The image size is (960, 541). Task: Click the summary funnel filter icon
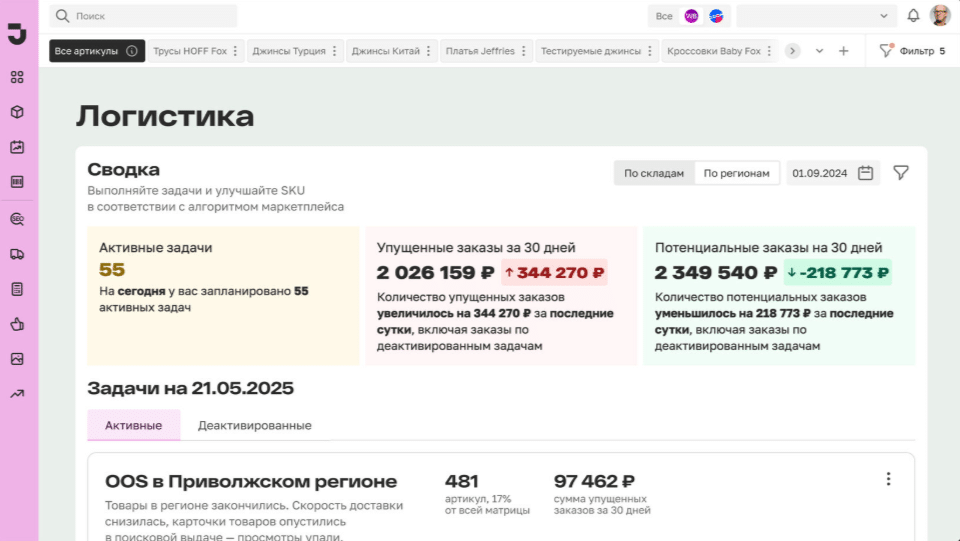click(901, 173)
